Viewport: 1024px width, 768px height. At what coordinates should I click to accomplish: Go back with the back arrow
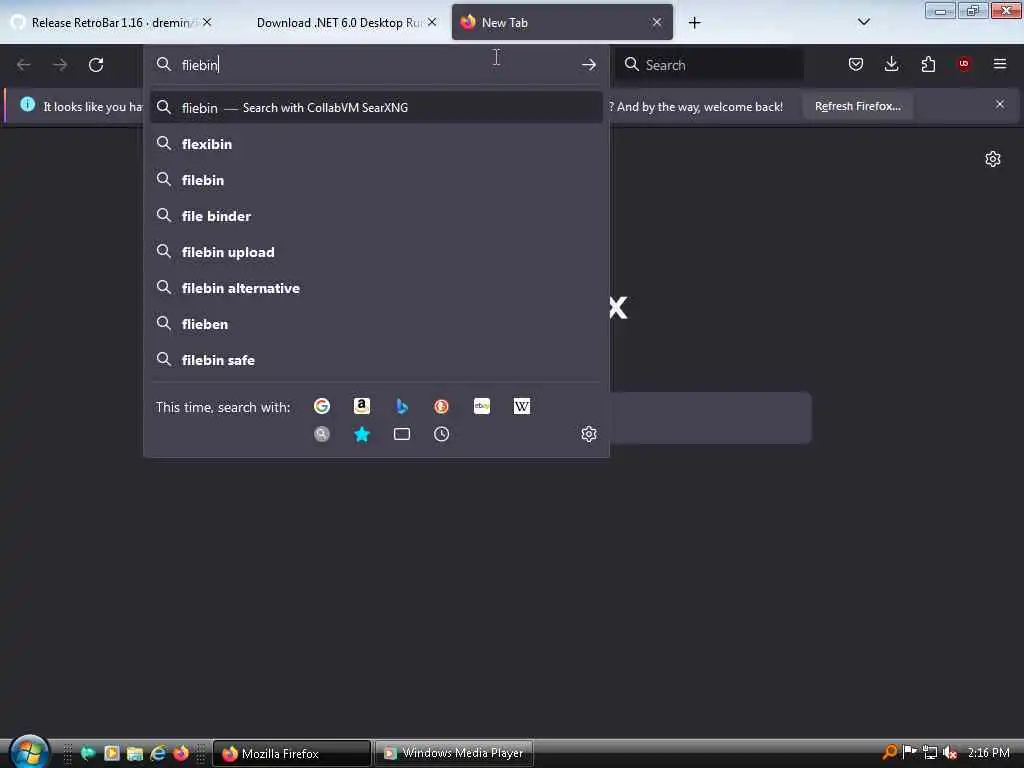coord(24,65)
